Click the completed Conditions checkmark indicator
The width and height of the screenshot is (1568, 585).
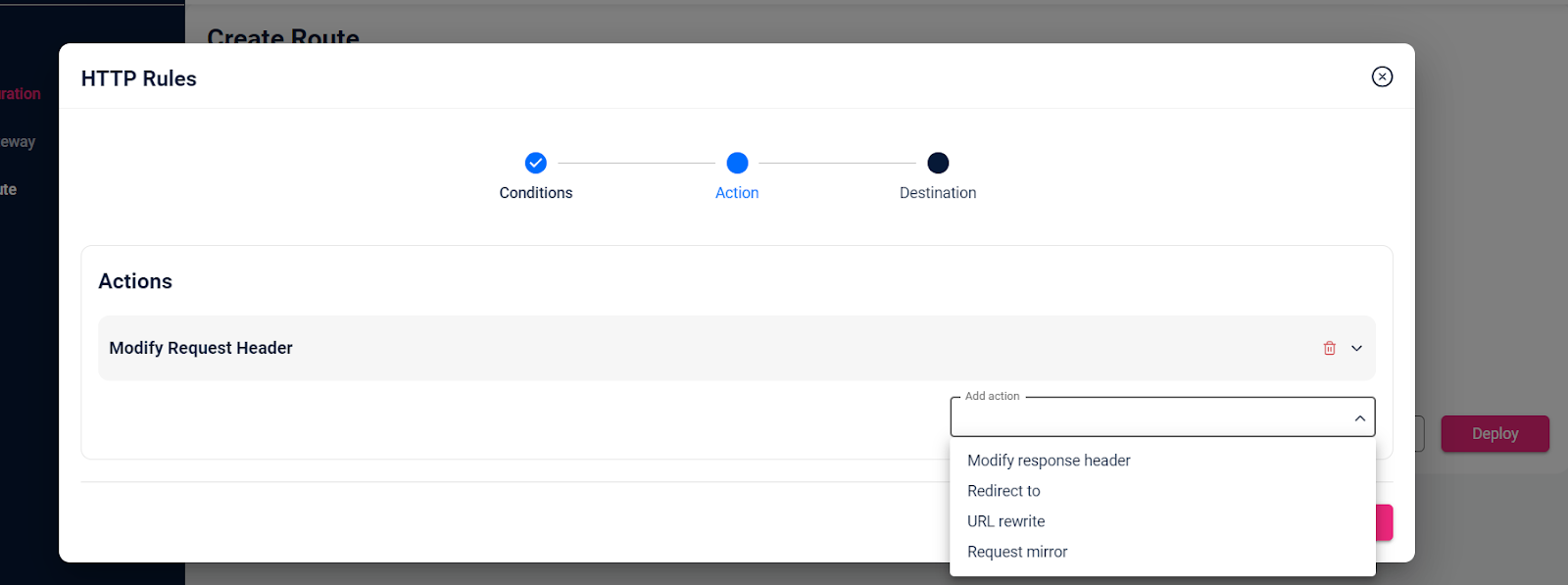click(x=535, y=163)
